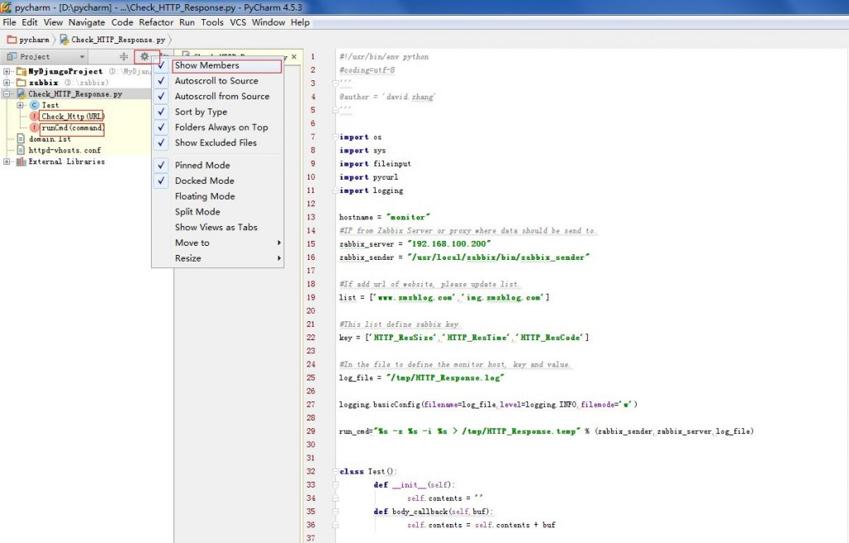This screenshot has height=543, width=849.
Task: Open the Window menu
Action: tap(268, 22)
